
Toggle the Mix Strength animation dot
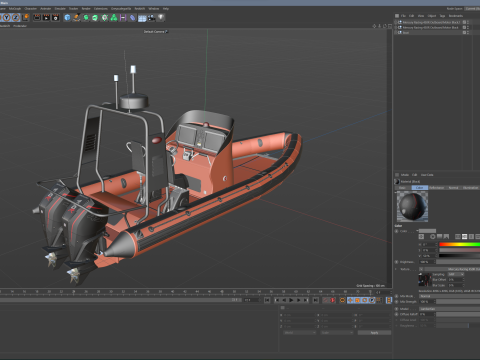pos(397,302)
